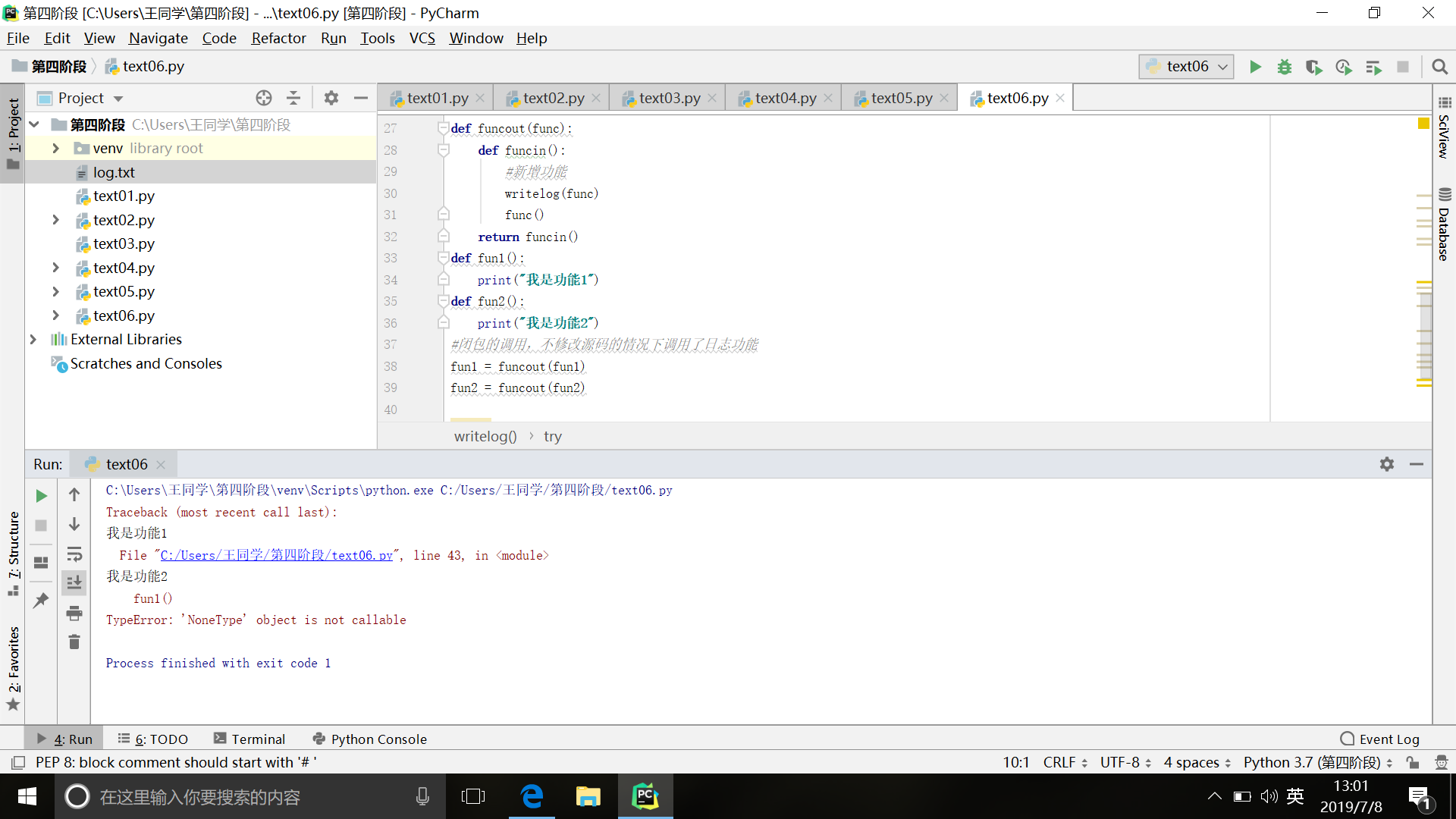Expand External Libraries node
The height and width of the screenshot is (819, 1456).
[33, 340]
